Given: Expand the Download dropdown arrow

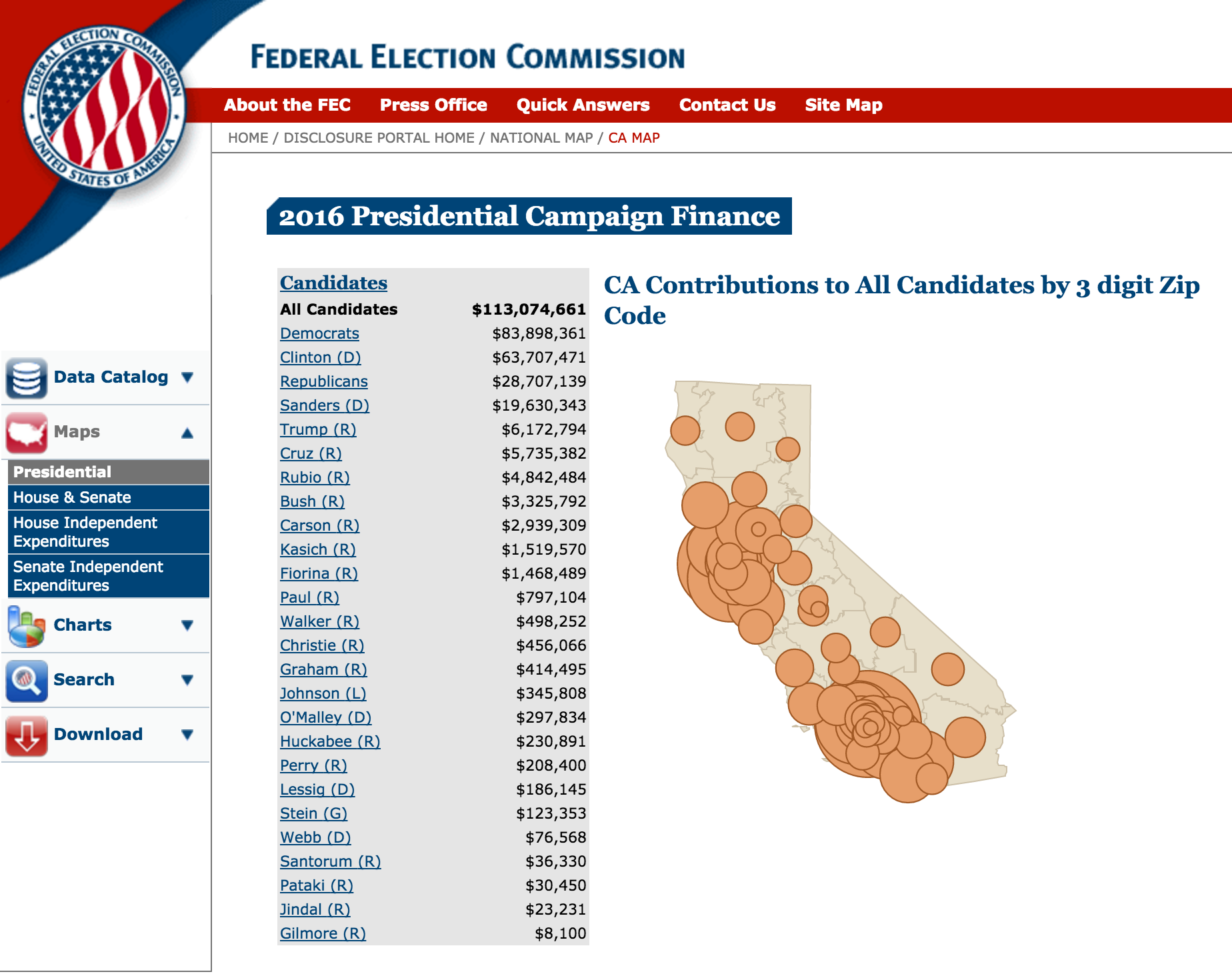Looking at the screenshot, I should (x=187, y=735).
